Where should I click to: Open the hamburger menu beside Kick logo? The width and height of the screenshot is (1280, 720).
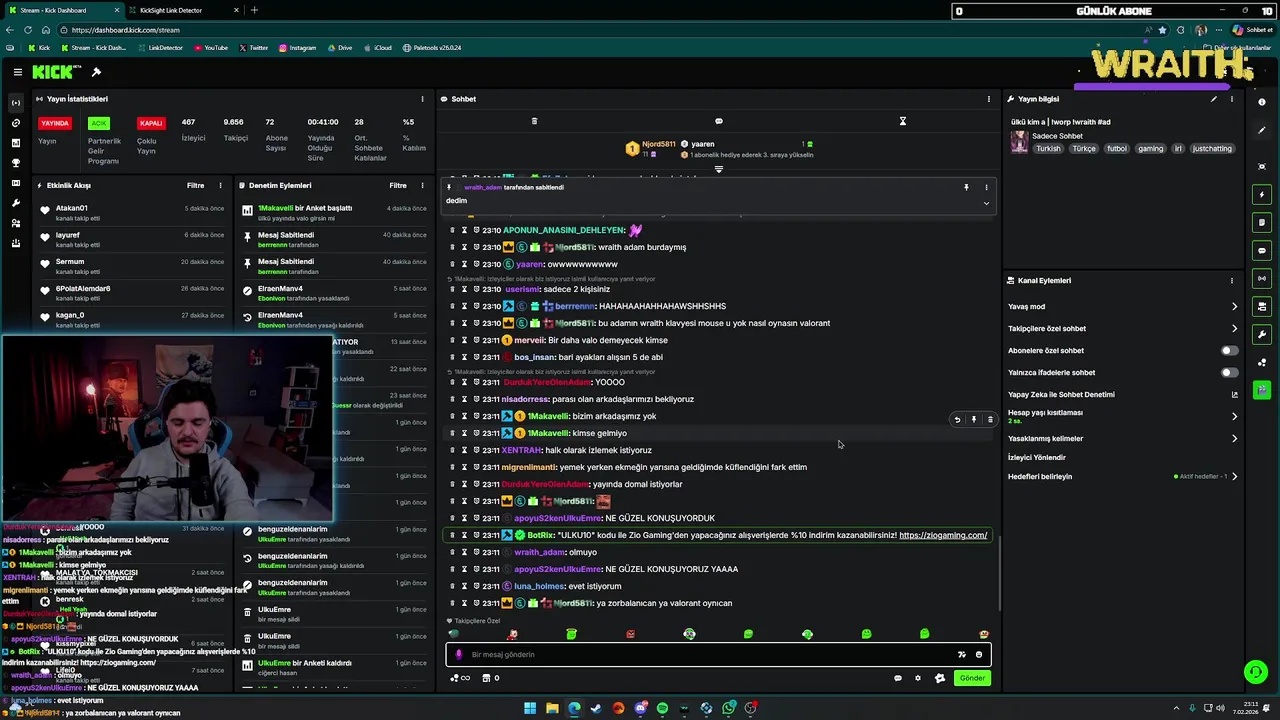click(17, 72)
